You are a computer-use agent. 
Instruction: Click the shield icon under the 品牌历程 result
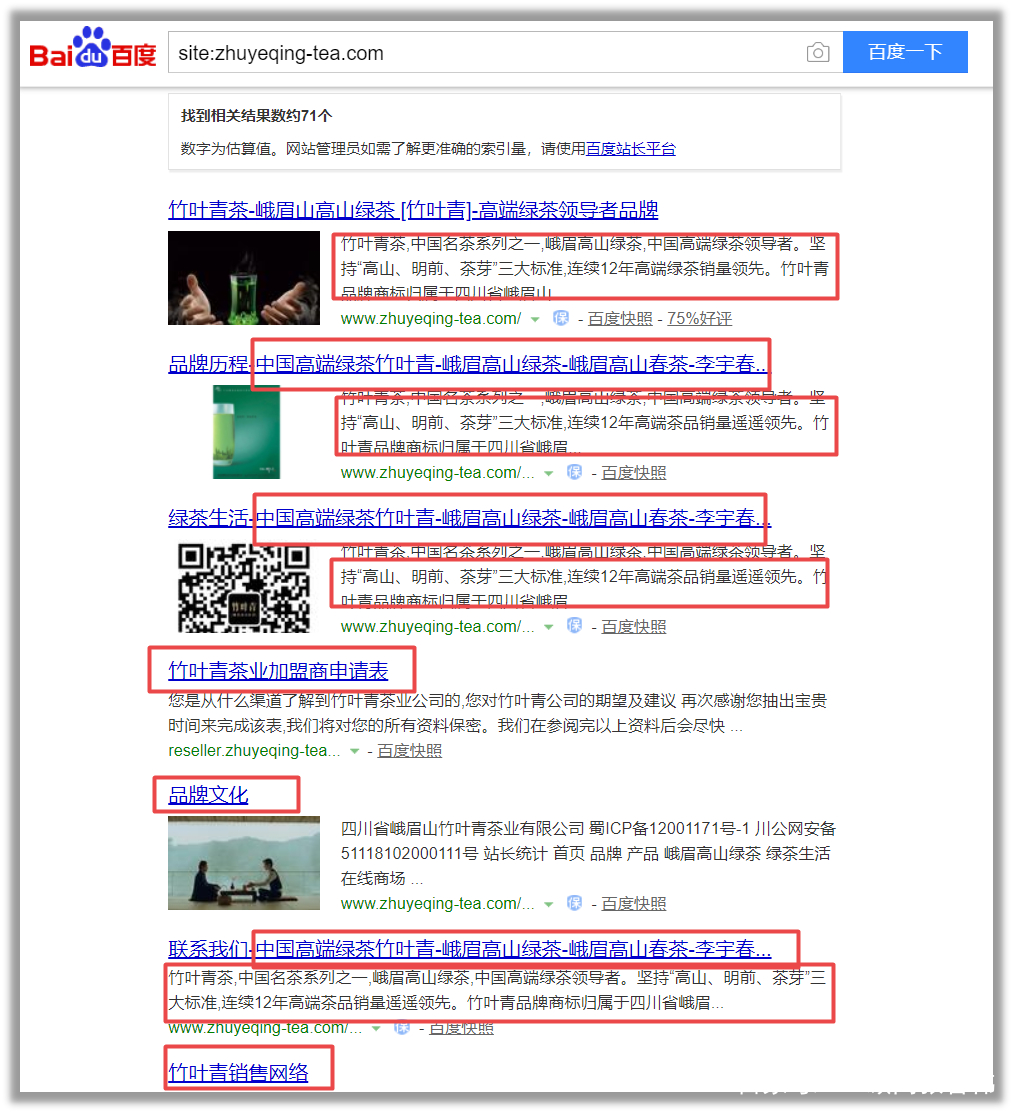click(x=573, y=471)
